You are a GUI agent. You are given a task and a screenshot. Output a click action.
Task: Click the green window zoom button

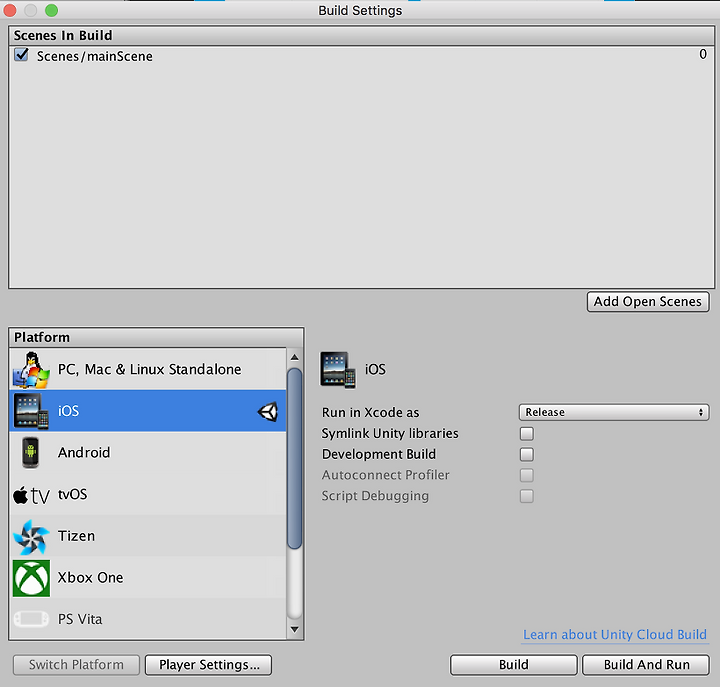(x=51, y=10)
